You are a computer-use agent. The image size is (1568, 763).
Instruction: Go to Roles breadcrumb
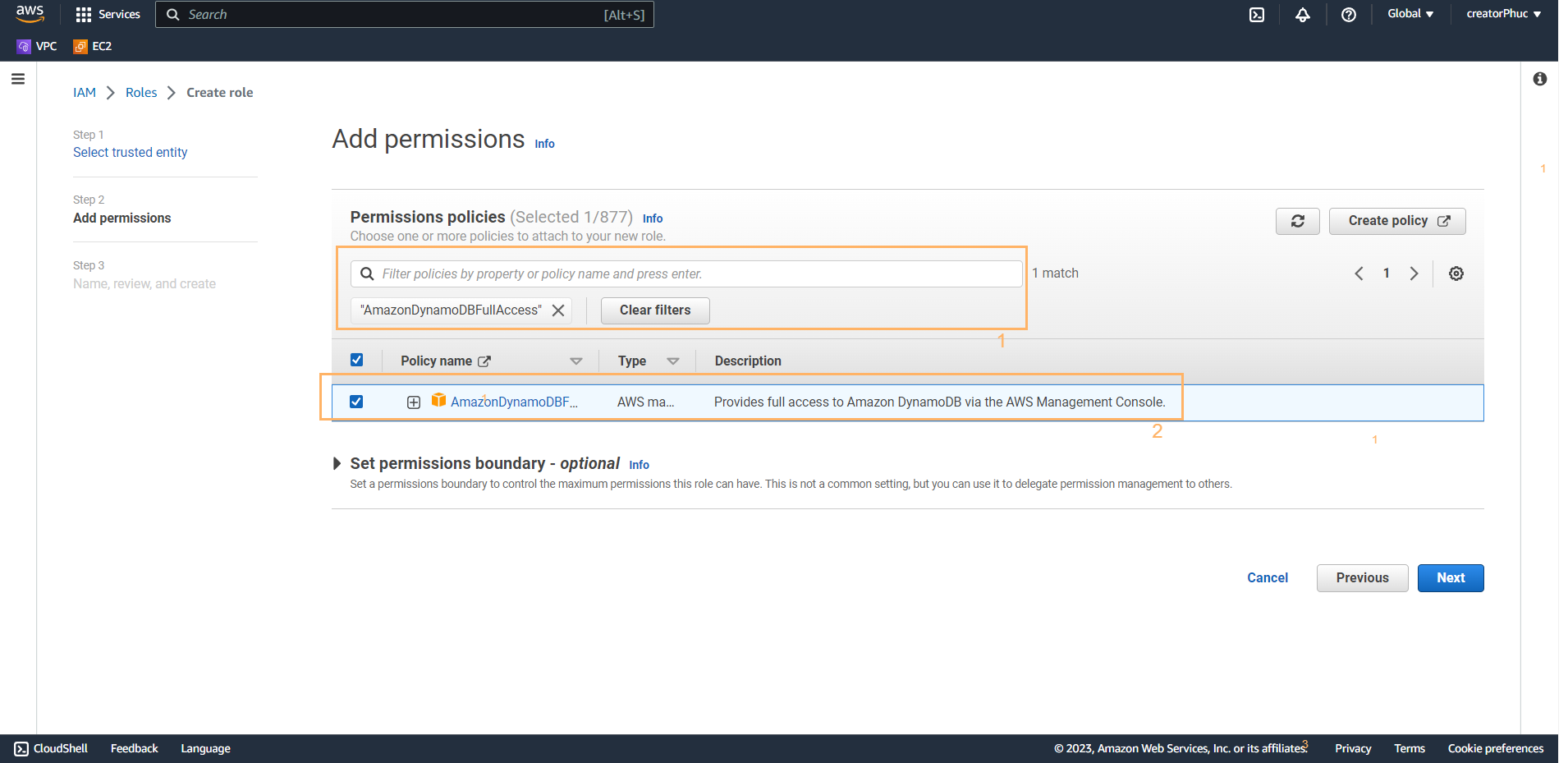pos(141,93)
